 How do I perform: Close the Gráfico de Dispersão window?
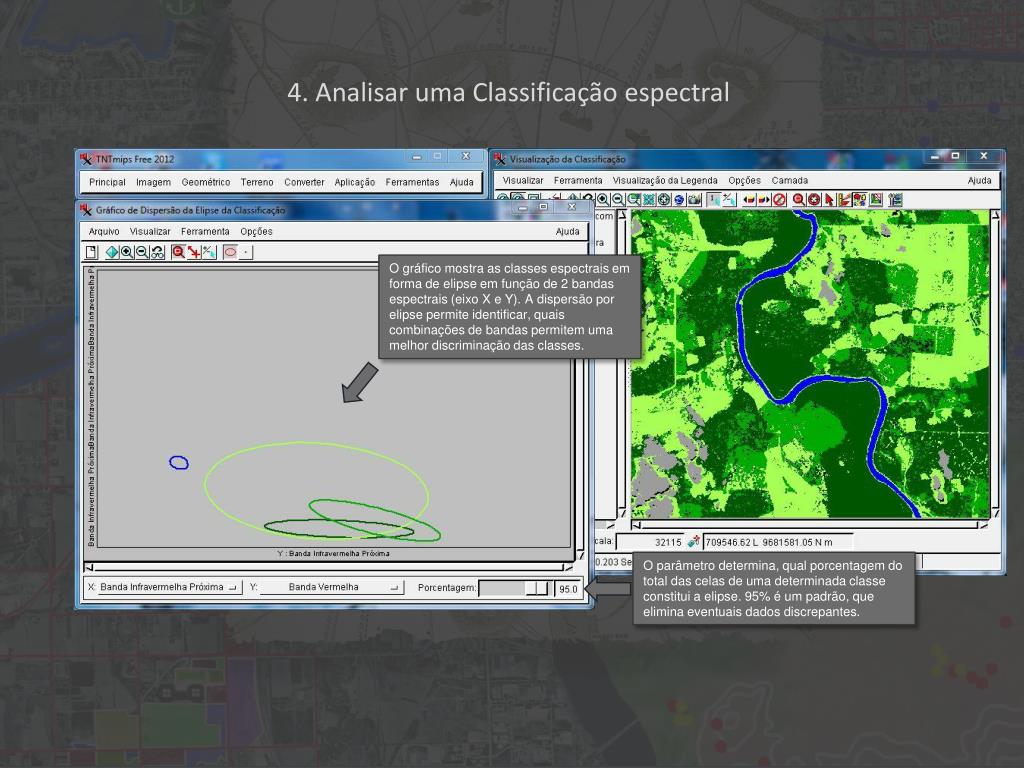571,207
